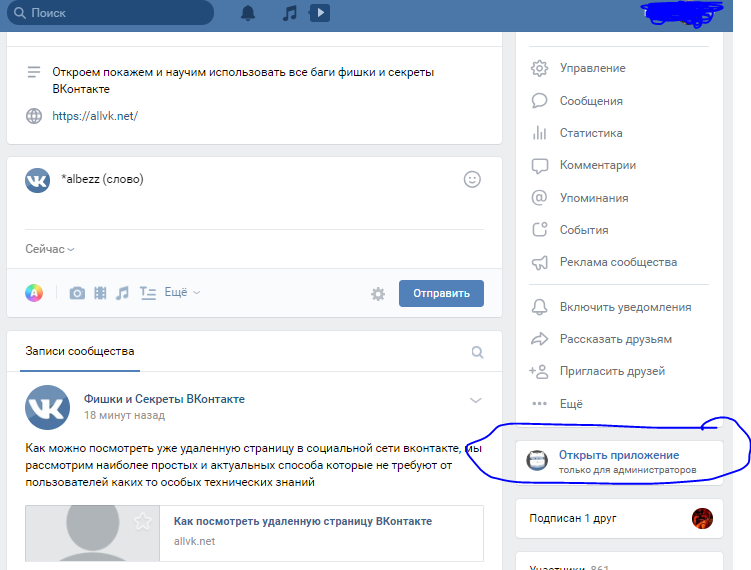This screenshot has height=570, width=751.
Task: Open post settings gear icon
Action: click(378, 294)
